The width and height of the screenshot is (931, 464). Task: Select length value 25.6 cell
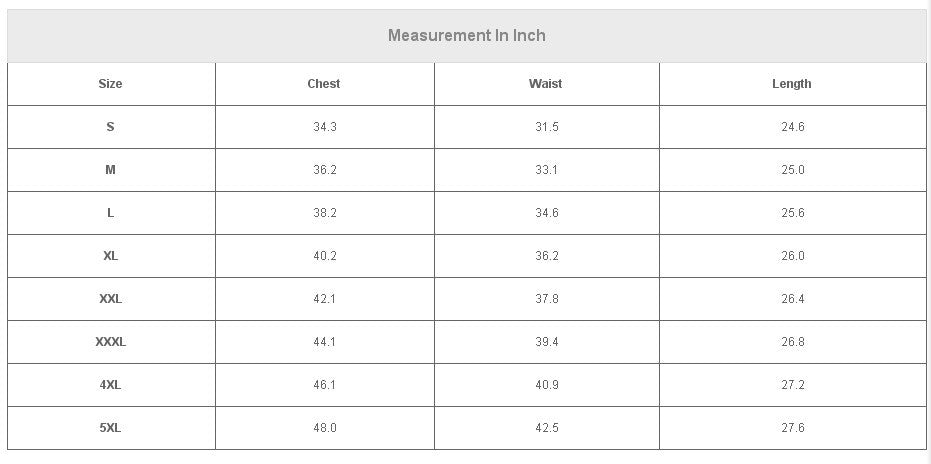[793, 213]
